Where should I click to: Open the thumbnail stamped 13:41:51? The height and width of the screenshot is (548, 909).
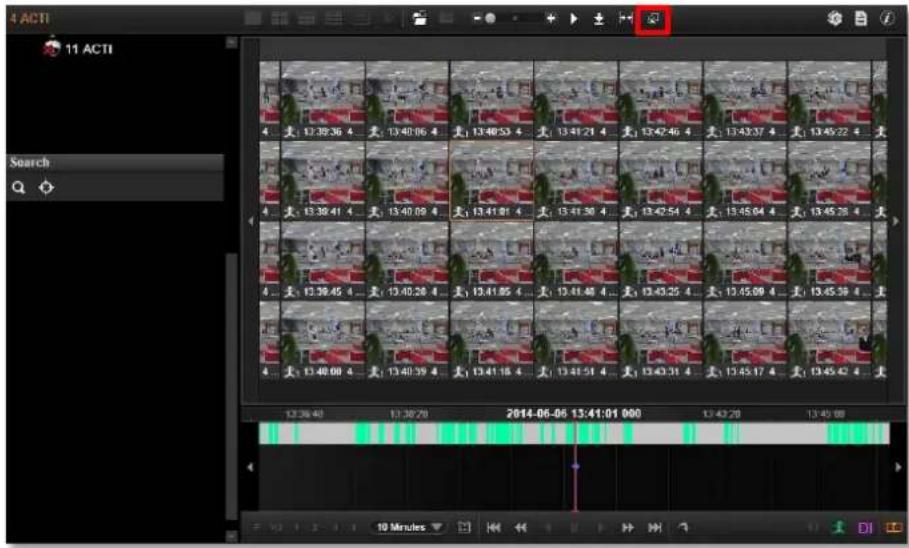tap(576, 340)
